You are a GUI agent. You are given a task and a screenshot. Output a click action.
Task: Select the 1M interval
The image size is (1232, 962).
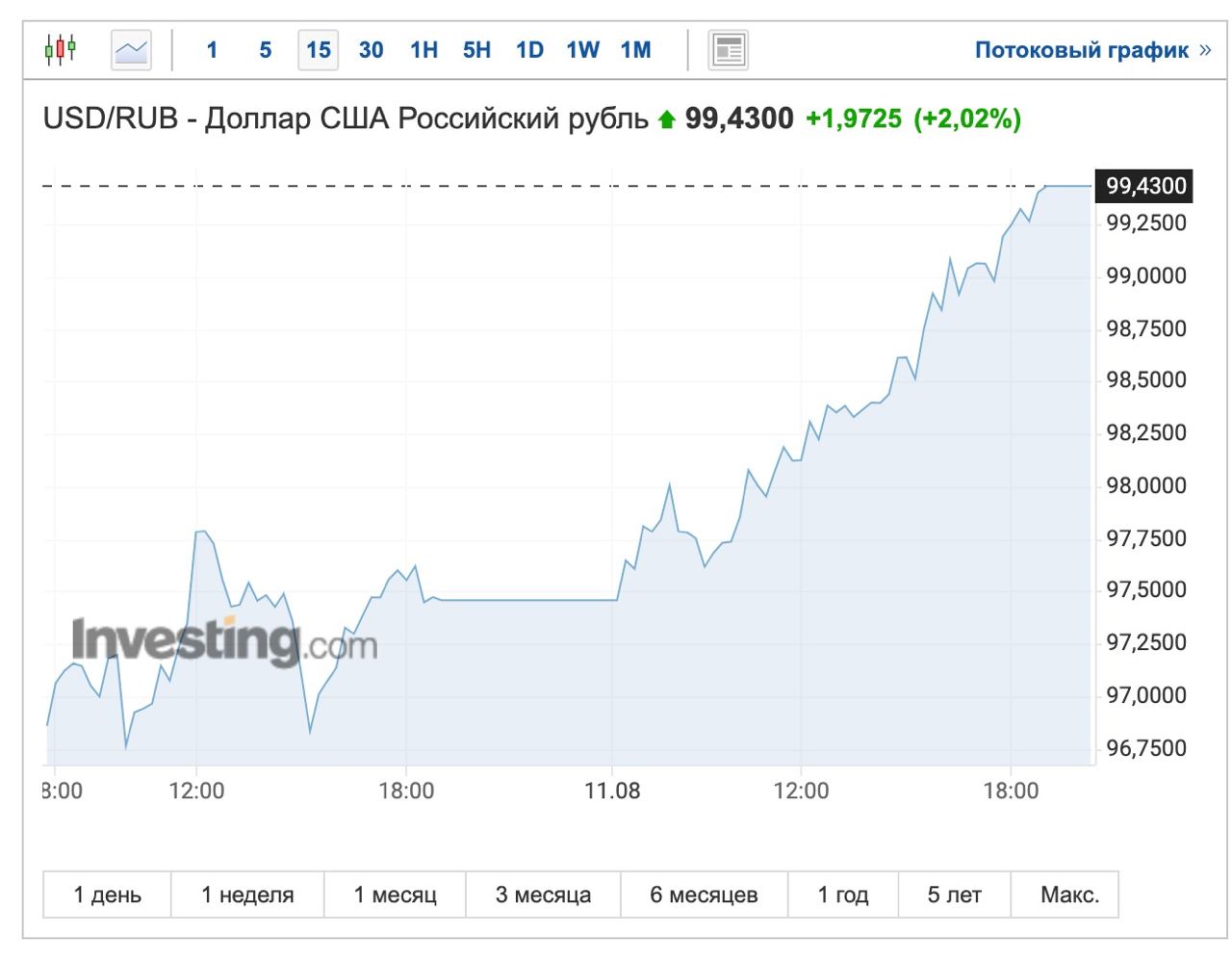pyautogui.click(x=635, y=50)
